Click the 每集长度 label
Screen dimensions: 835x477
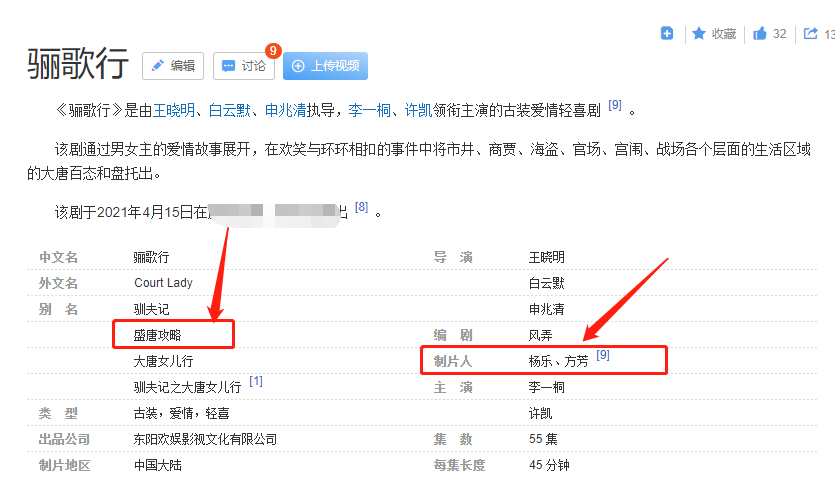coord(460,465)
